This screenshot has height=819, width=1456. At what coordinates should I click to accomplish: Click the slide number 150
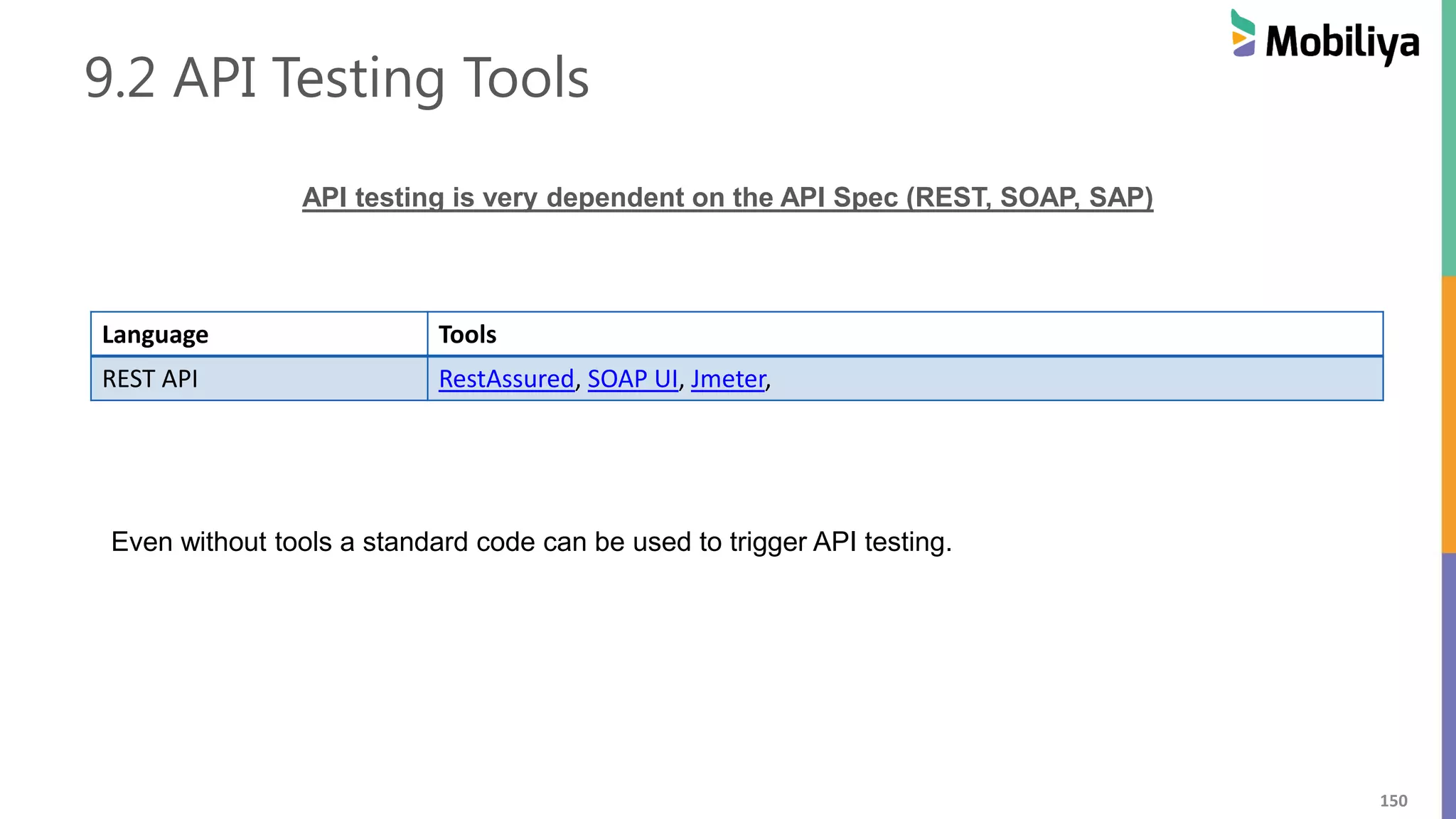pos(1393,801)
